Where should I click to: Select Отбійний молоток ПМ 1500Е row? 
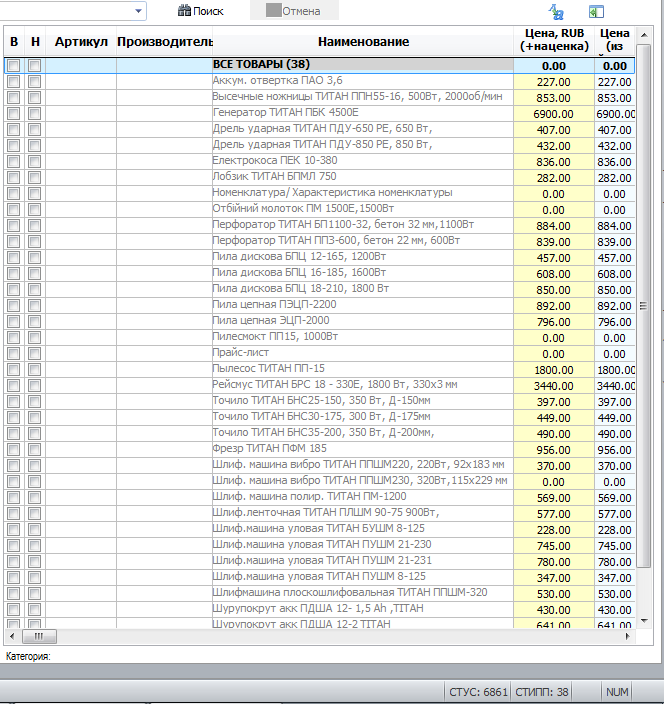[319, 210]
